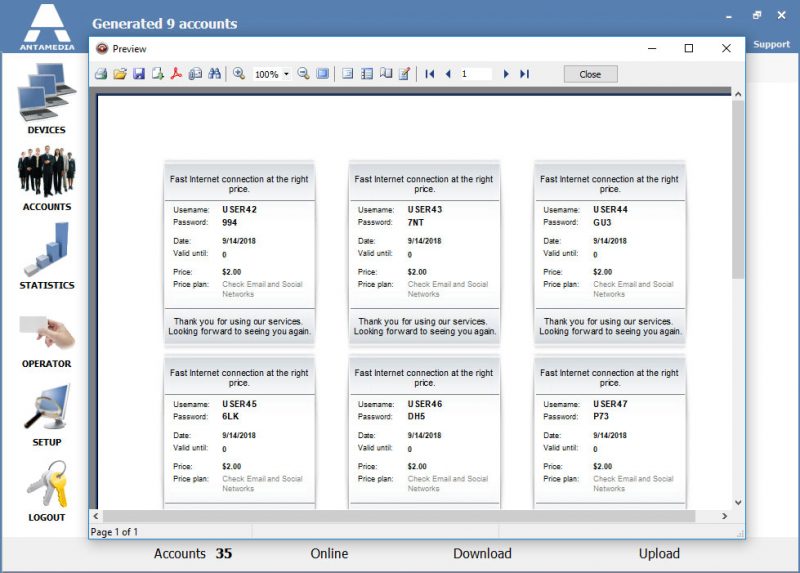Screen dimensions: 800x573
Task: Click the vertical scrollbar down arrow
Action: pos(738,502)
